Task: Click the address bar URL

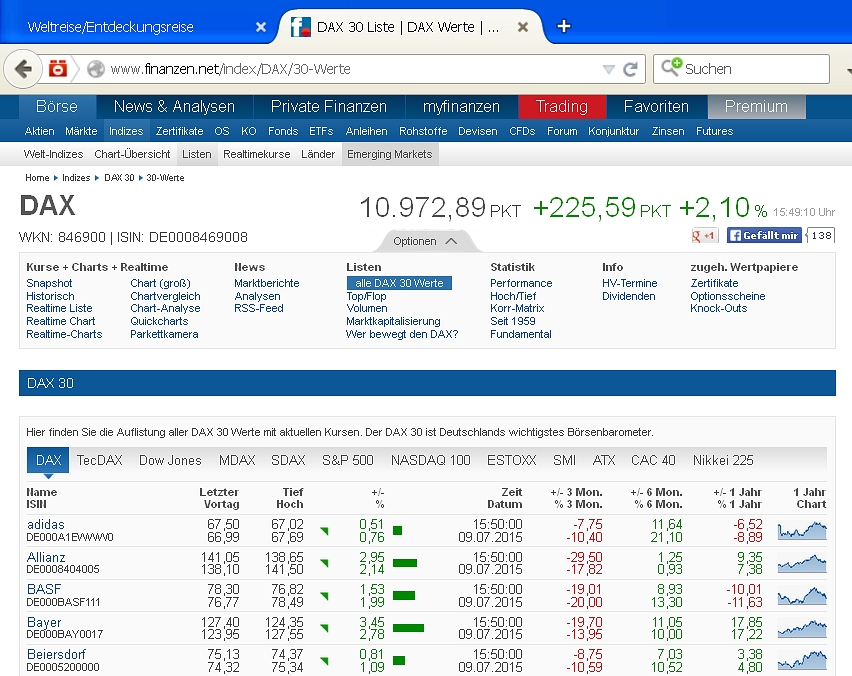Action: pos(230,69)
